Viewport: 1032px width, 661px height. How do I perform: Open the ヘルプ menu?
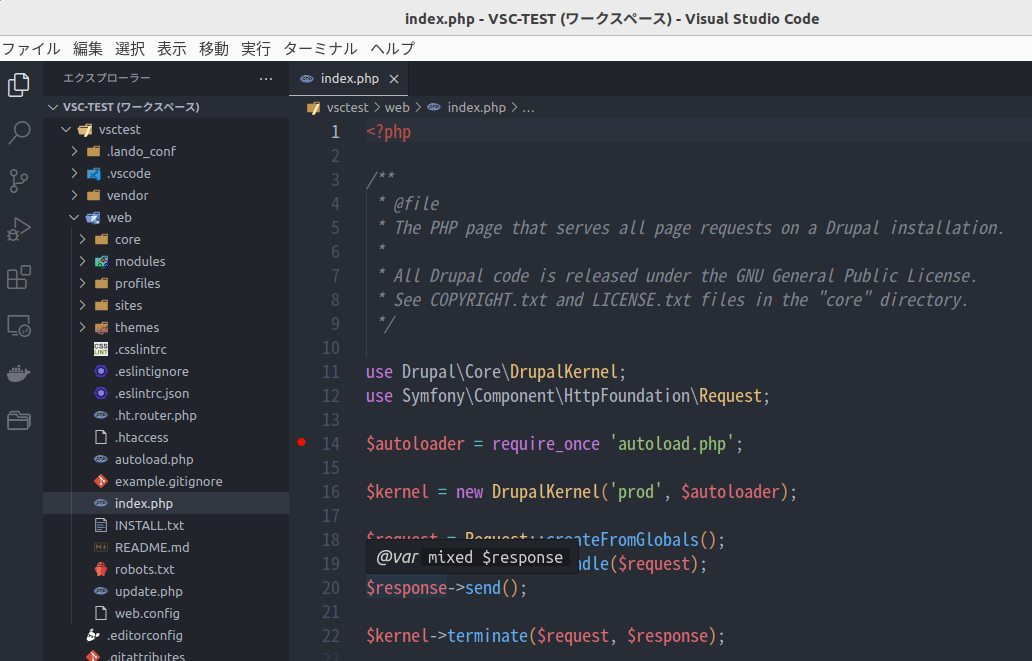click(x=393, y=49)
